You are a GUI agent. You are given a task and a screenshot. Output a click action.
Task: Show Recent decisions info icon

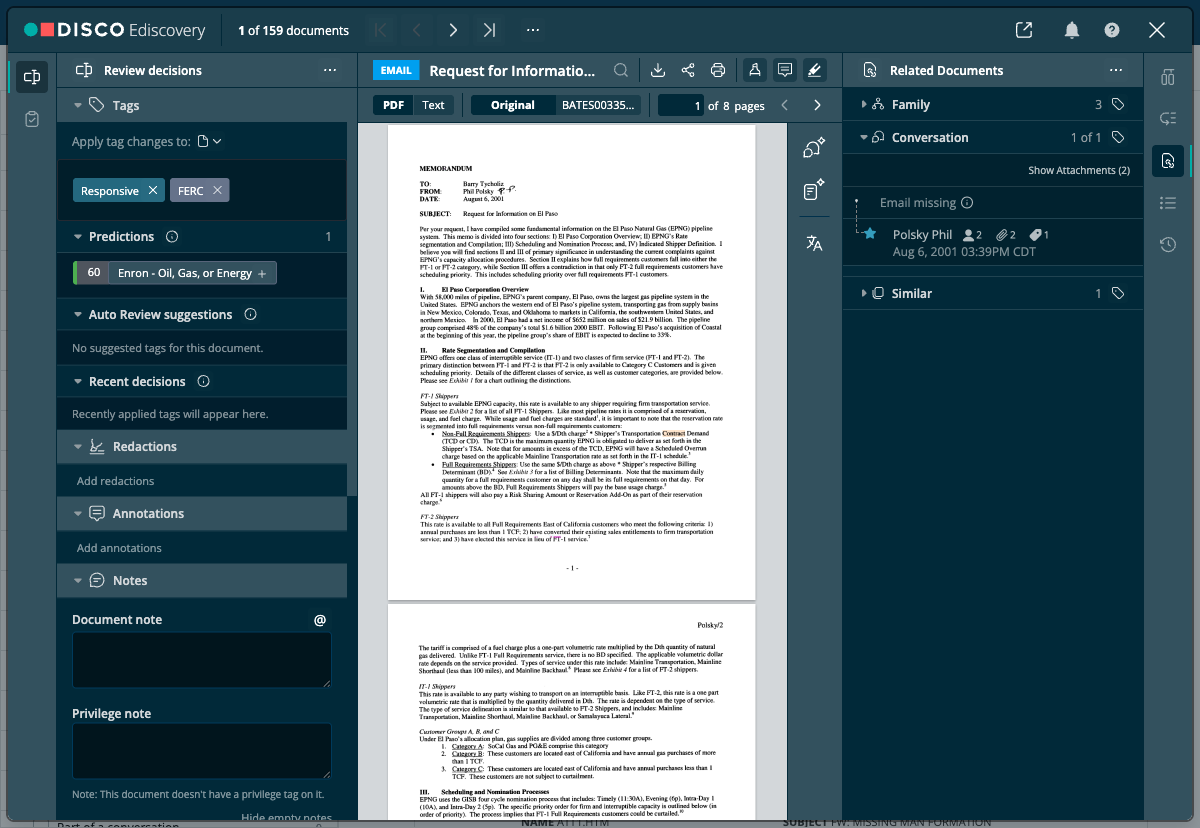(x=203, y=381)
